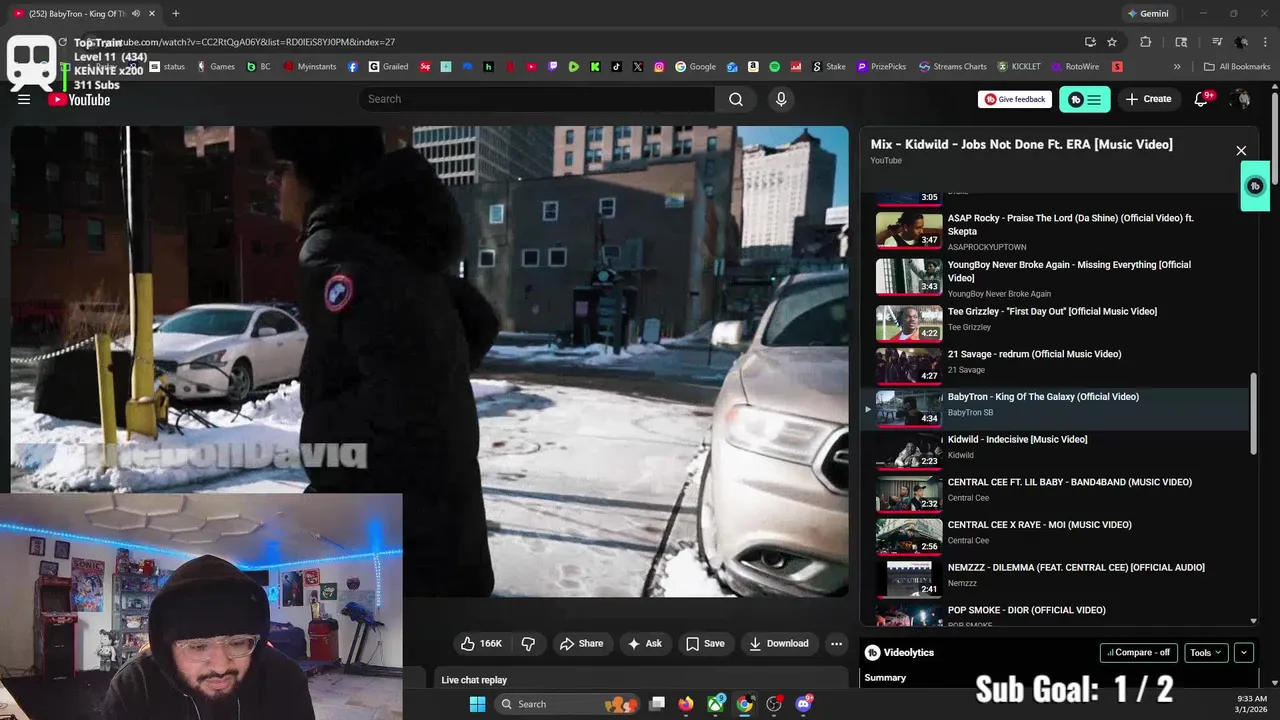Open the YouTube account avatar menu
Screen dimensions: 1280x720
[x=1241, y=99]
